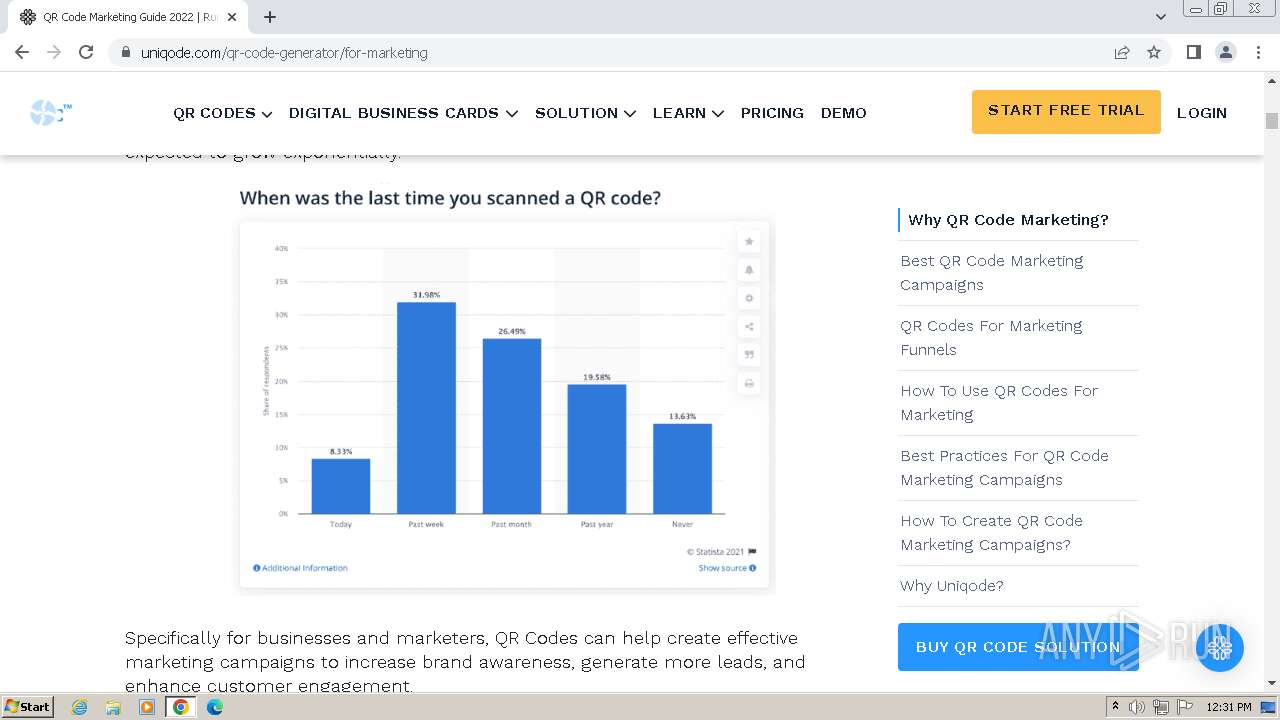Image resolution: width=1280 pixels, height=720 pixels.
Task: Jump to Best Practices For QR Code Marketing Campaigns
Action: pos(1004,468)
